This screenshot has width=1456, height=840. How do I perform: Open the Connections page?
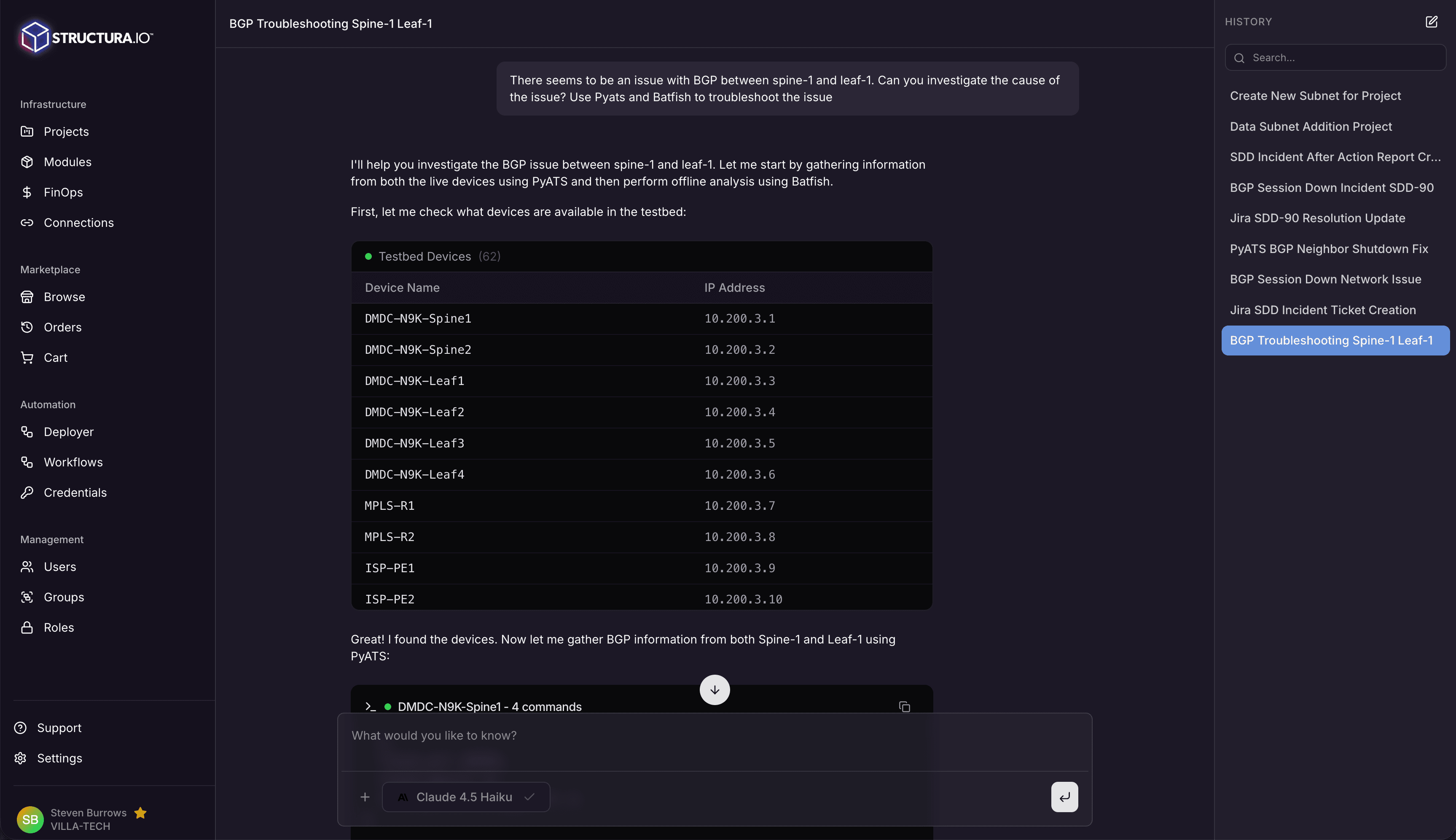tap(78, 223)
